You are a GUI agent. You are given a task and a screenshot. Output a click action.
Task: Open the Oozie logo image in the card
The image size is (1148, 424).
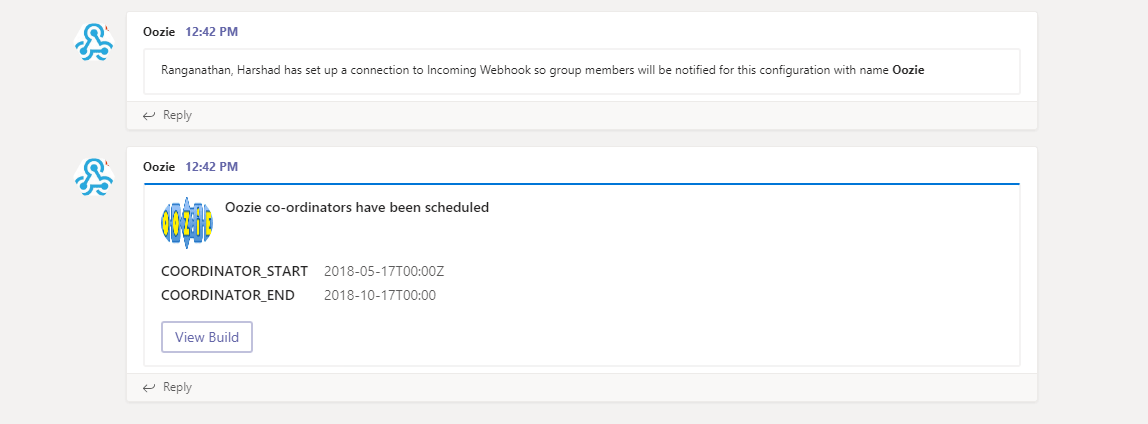pos(187,223)
